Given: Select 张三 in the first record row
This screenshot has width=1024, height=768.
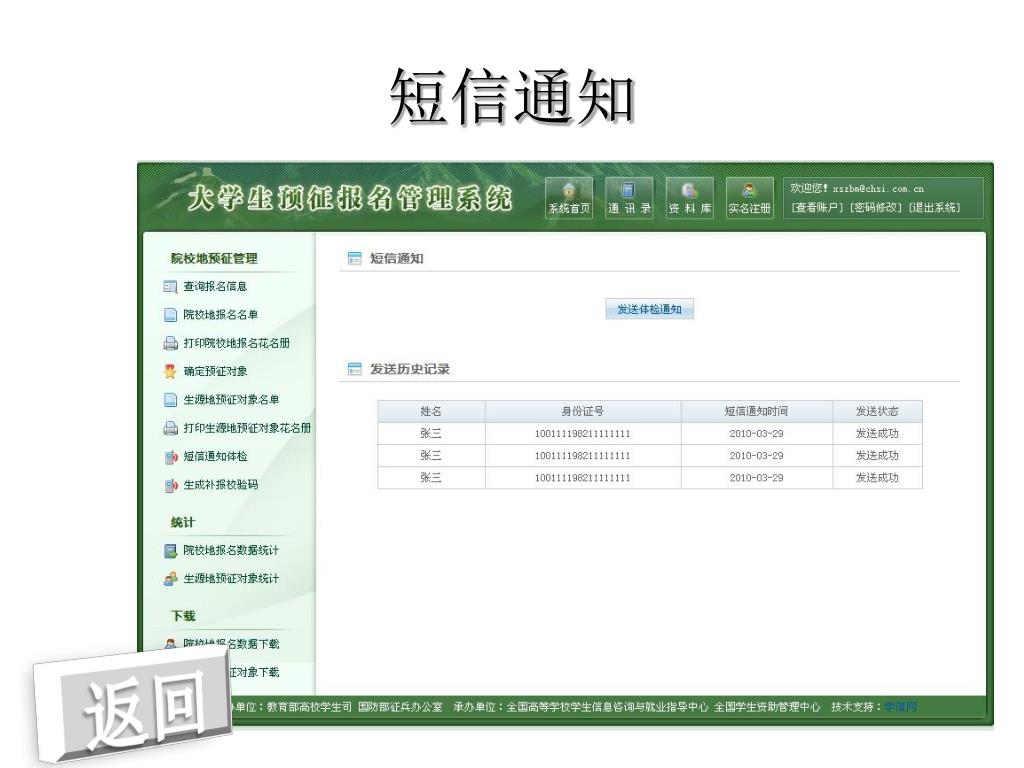Looking at the screenshot, I should [431, 434].
